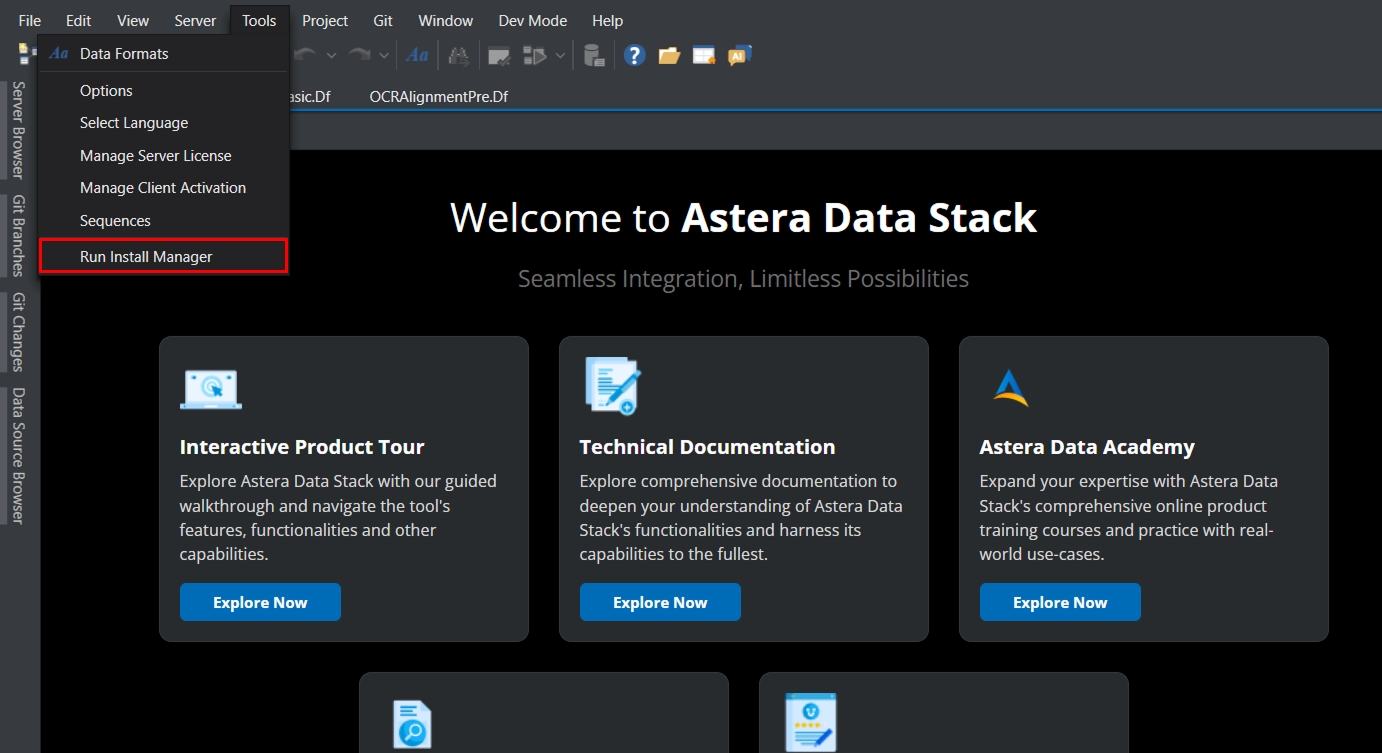Open the Project menu

[x=325, y=20]
